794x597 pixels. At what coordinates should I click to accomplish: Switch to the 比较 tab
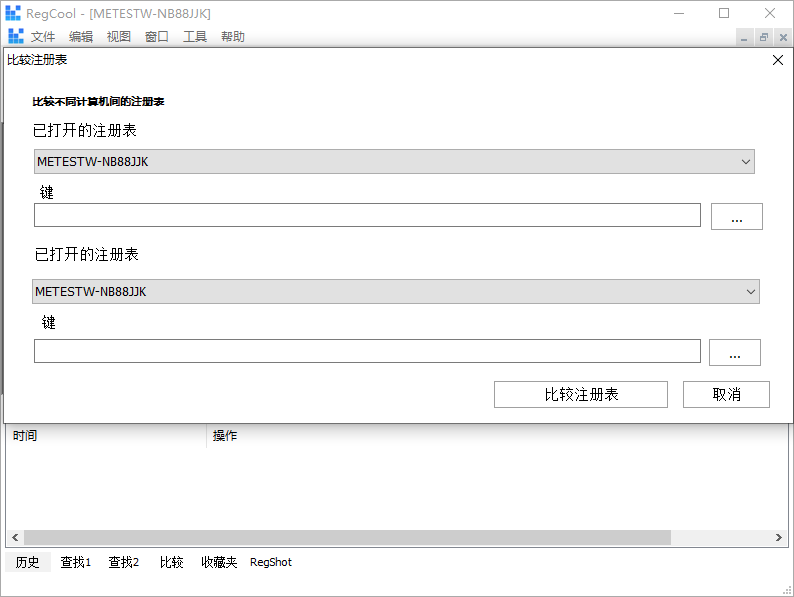click(x=172, y=562)
